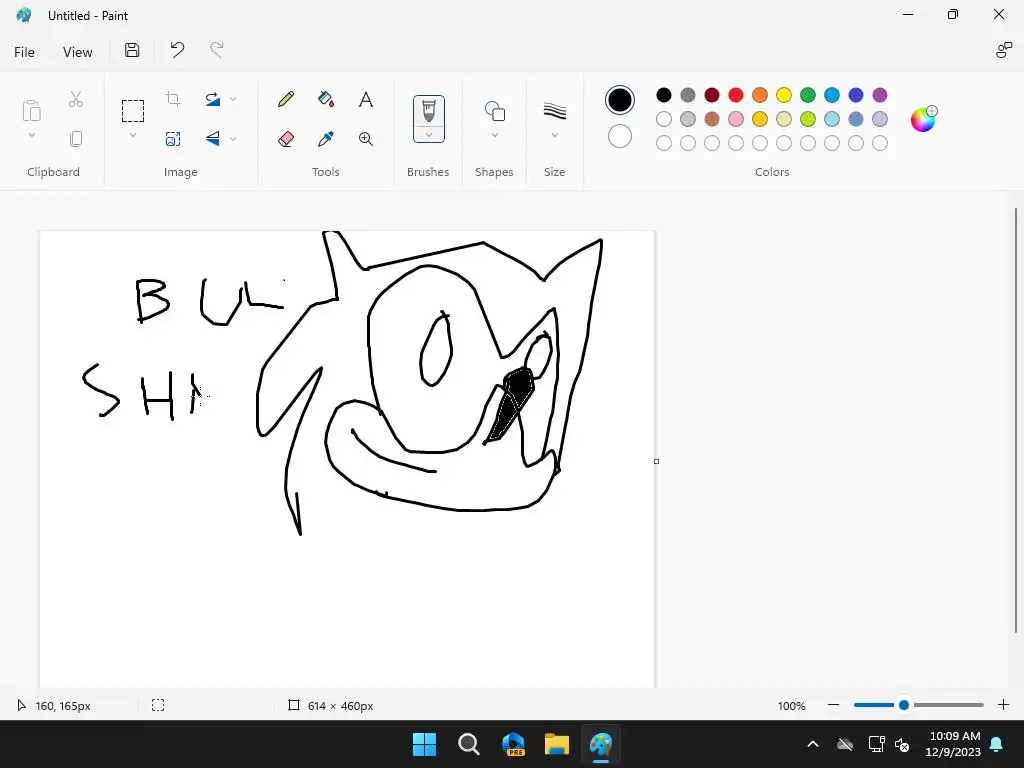Open the File menu

click(24, 52)
